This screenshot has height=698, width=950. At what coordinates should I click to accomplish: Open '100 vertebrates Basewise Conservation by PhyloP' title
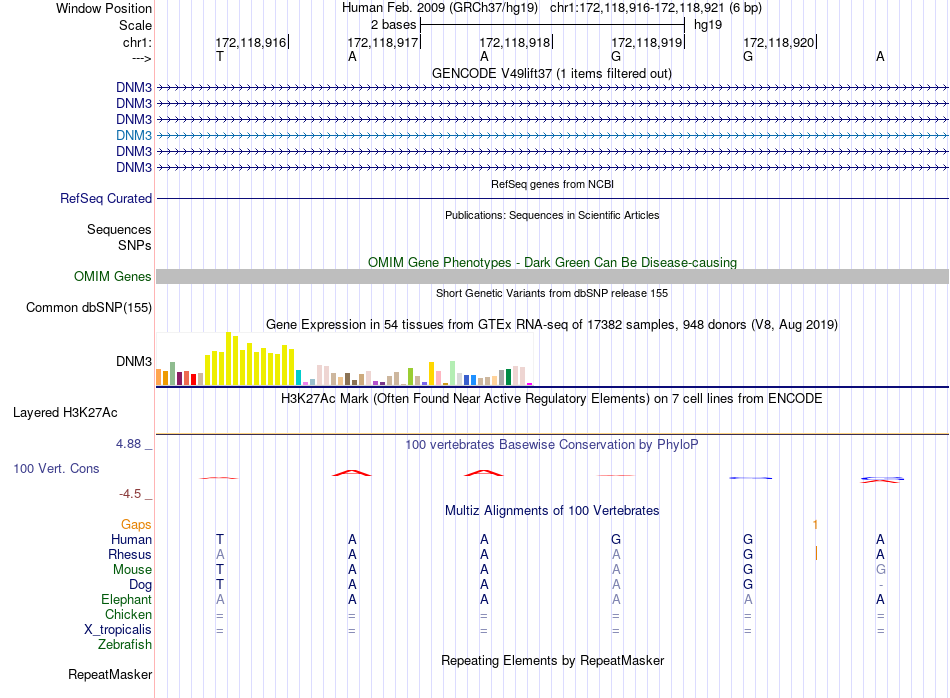point(552,444)
